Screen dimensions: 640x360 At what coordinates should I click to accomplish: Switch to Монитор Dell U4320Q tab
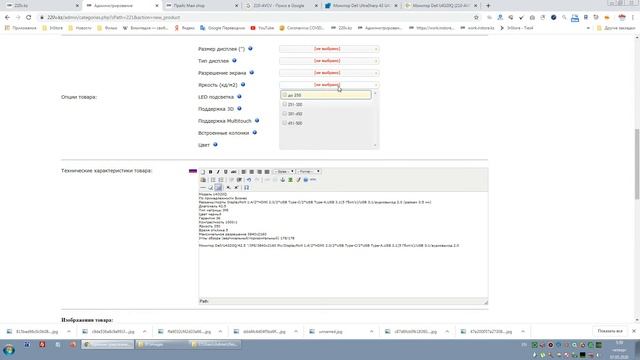point(440,6)
